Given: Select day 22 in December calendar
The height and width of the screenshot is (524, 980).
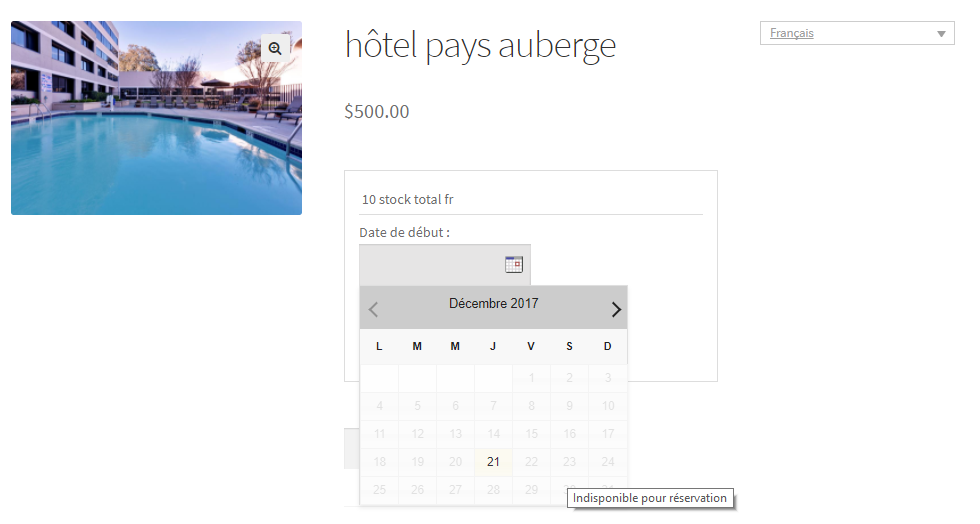Looking at the screenshot, I should tap(531, 462).
